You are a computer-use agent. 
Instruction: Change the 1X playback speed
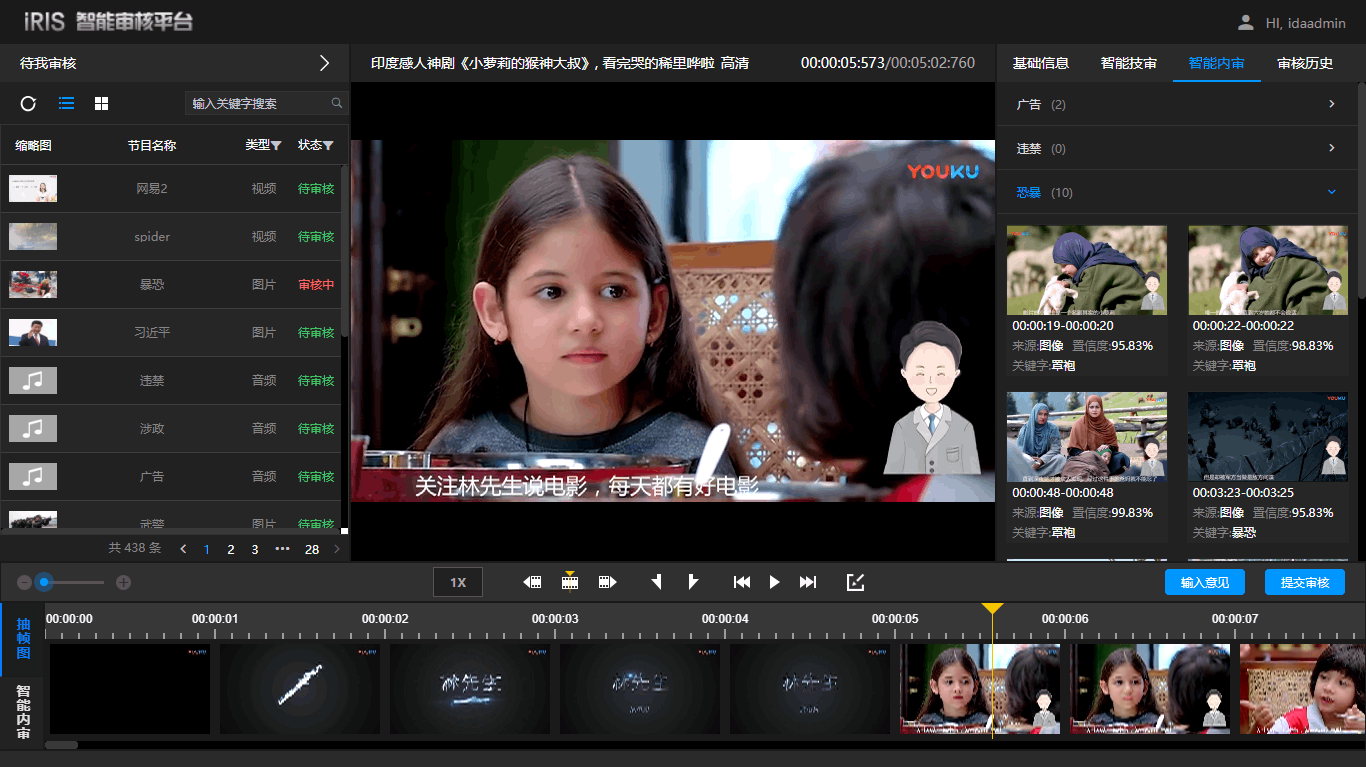tap(458, 582)
